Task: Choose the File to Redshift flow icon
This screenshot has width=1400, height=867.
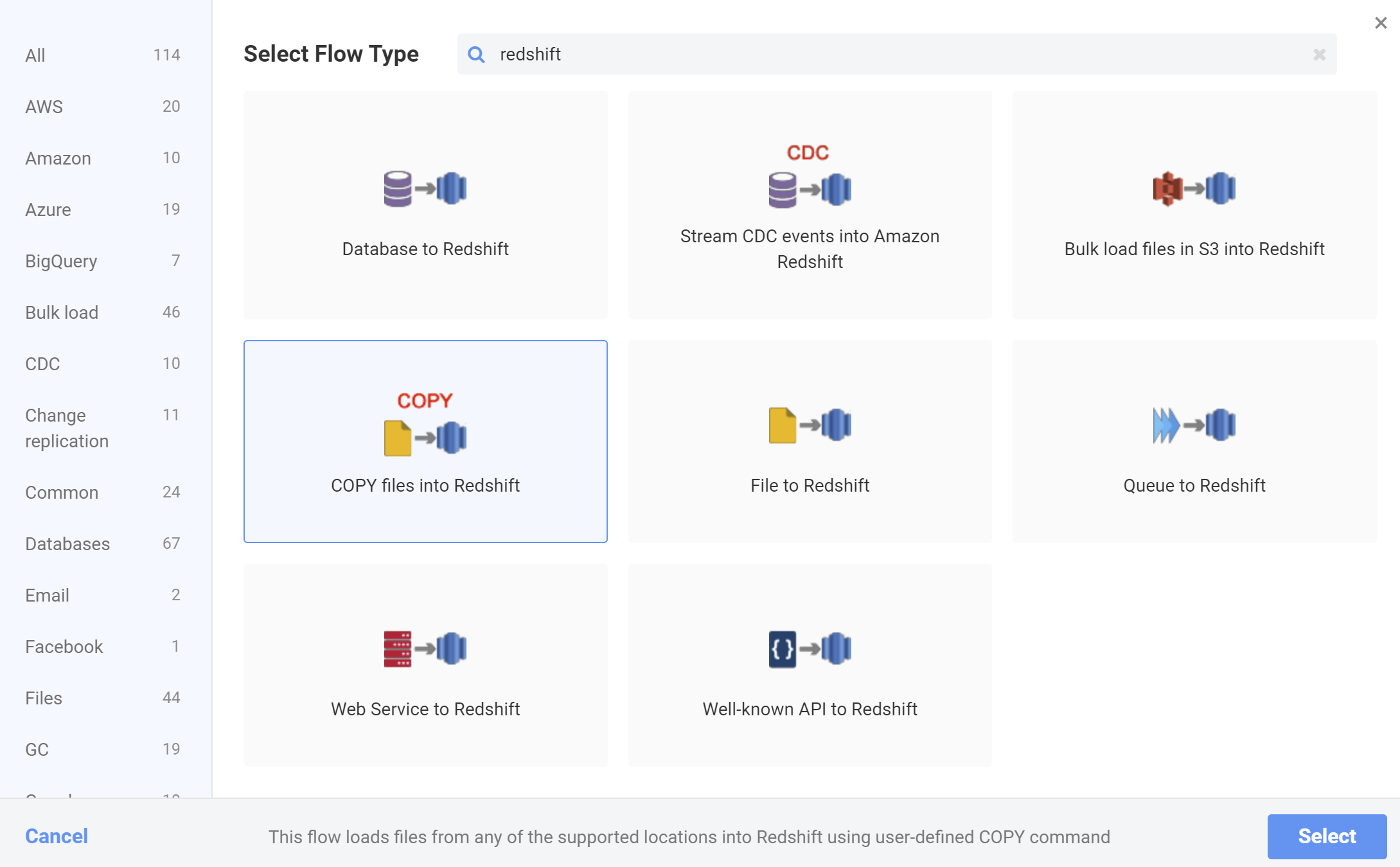Action: tap(810, 425)
